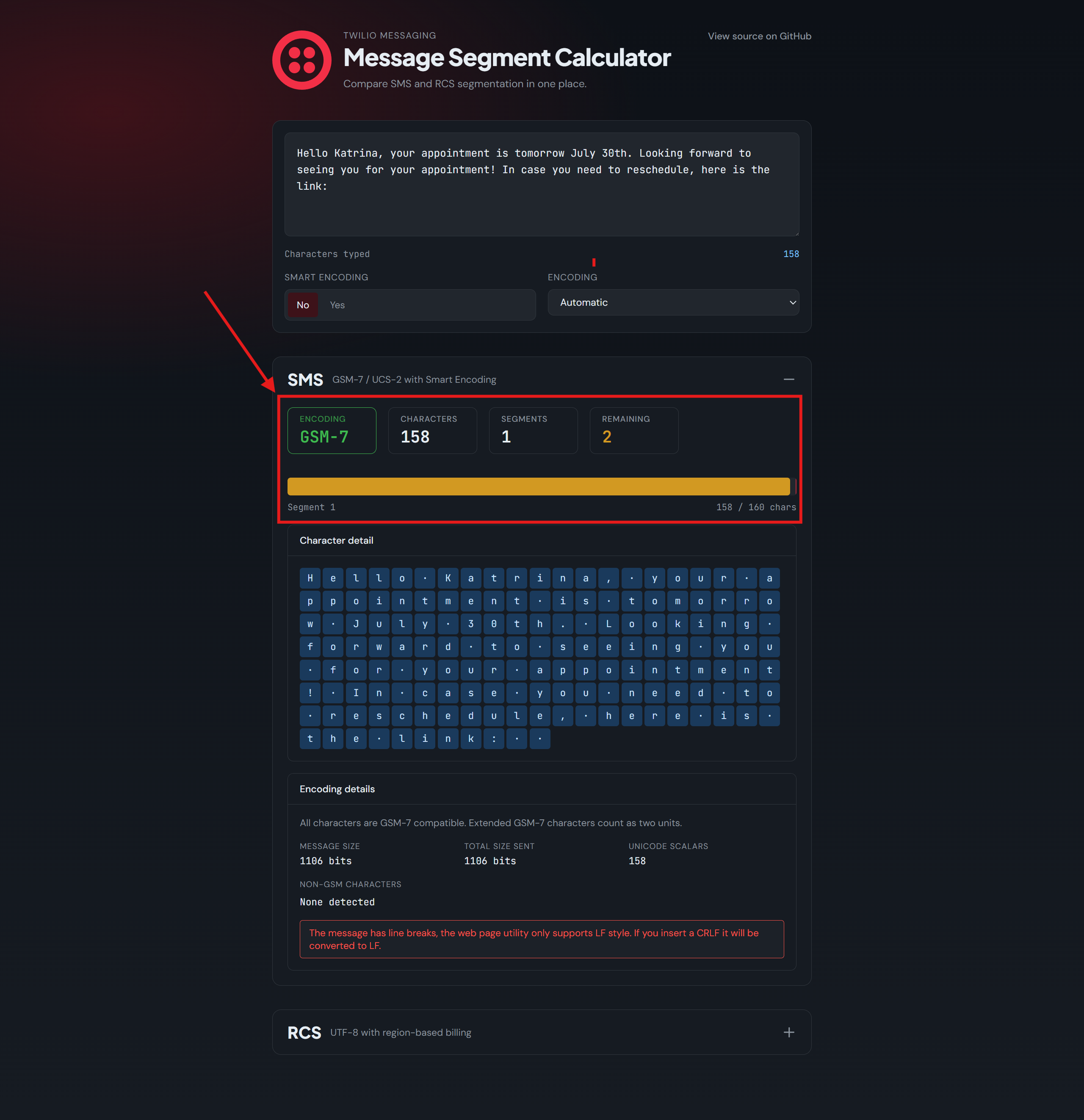Image resolution: width=1084 pixels, height=1120 pixels.
Task: Click 'GSM-7 / UCS-2 with Smart Encoding' subtitle
Action: click(414, 379)
